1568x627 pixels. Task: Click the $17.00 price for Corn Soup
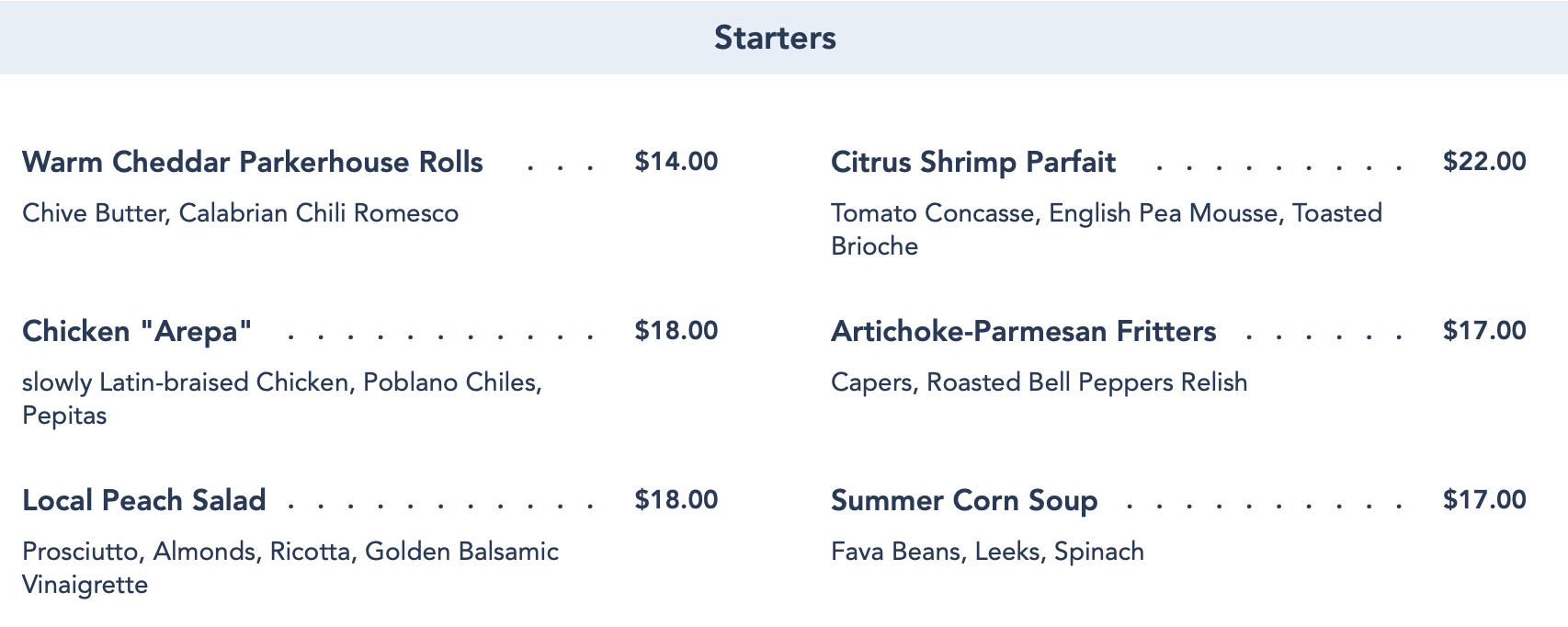click(1483, 500)
